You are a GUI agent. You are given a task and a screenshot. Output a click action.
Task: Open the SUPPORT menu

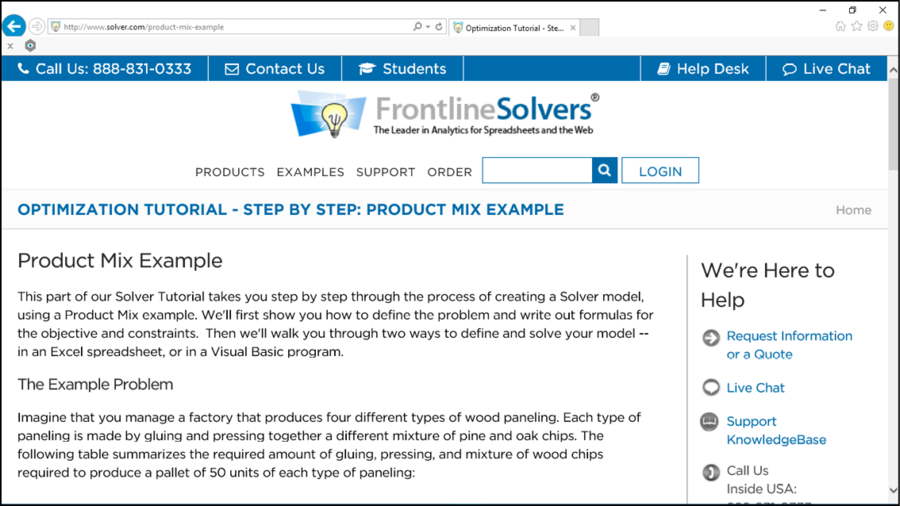[386, 172]
